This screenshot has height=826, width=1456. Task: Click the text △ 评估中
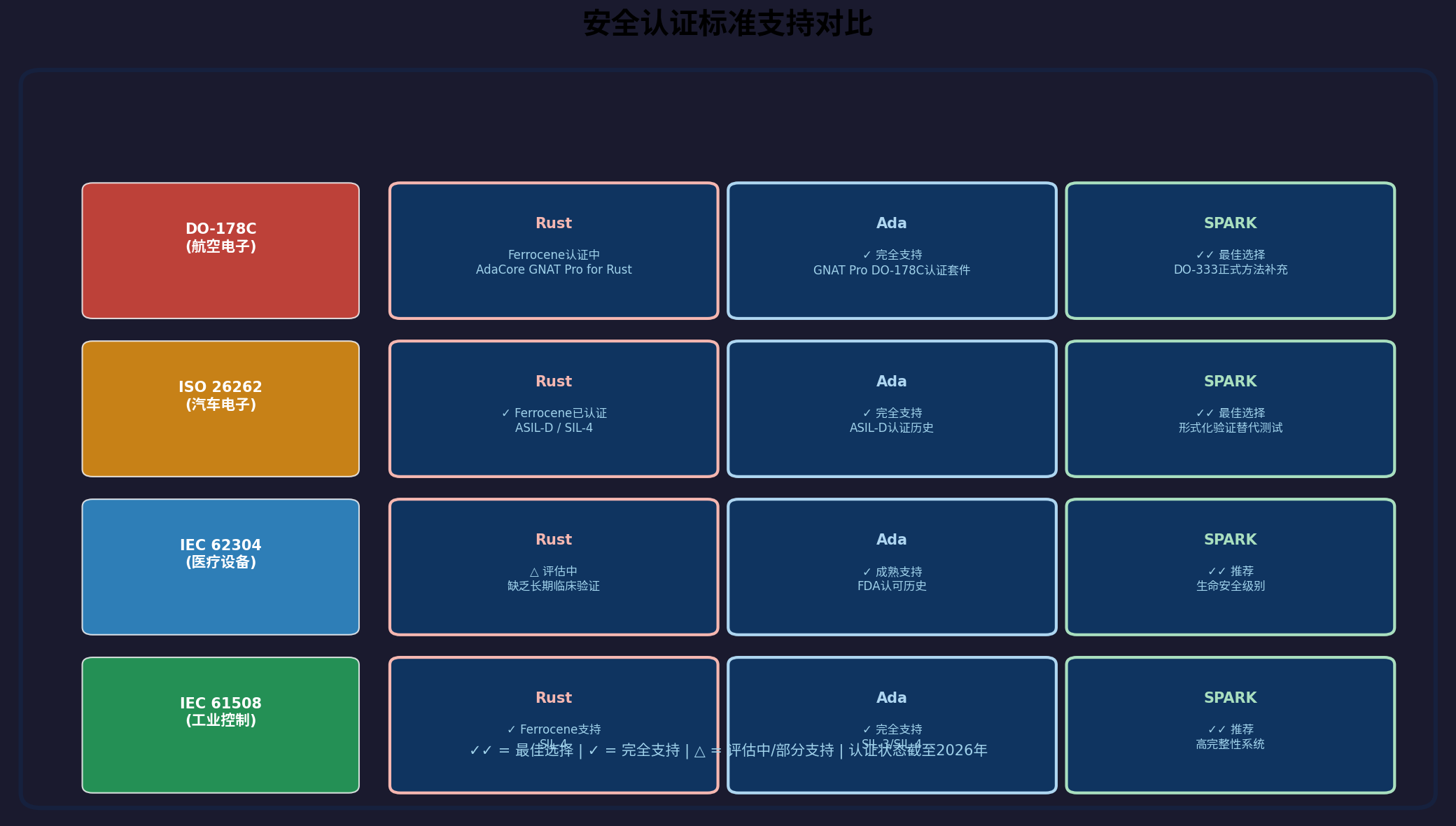coord(554,571)
